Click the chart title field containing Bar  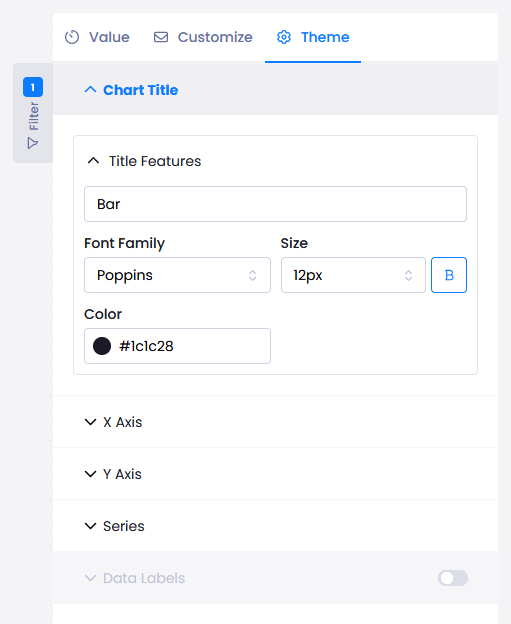[275, 204]
